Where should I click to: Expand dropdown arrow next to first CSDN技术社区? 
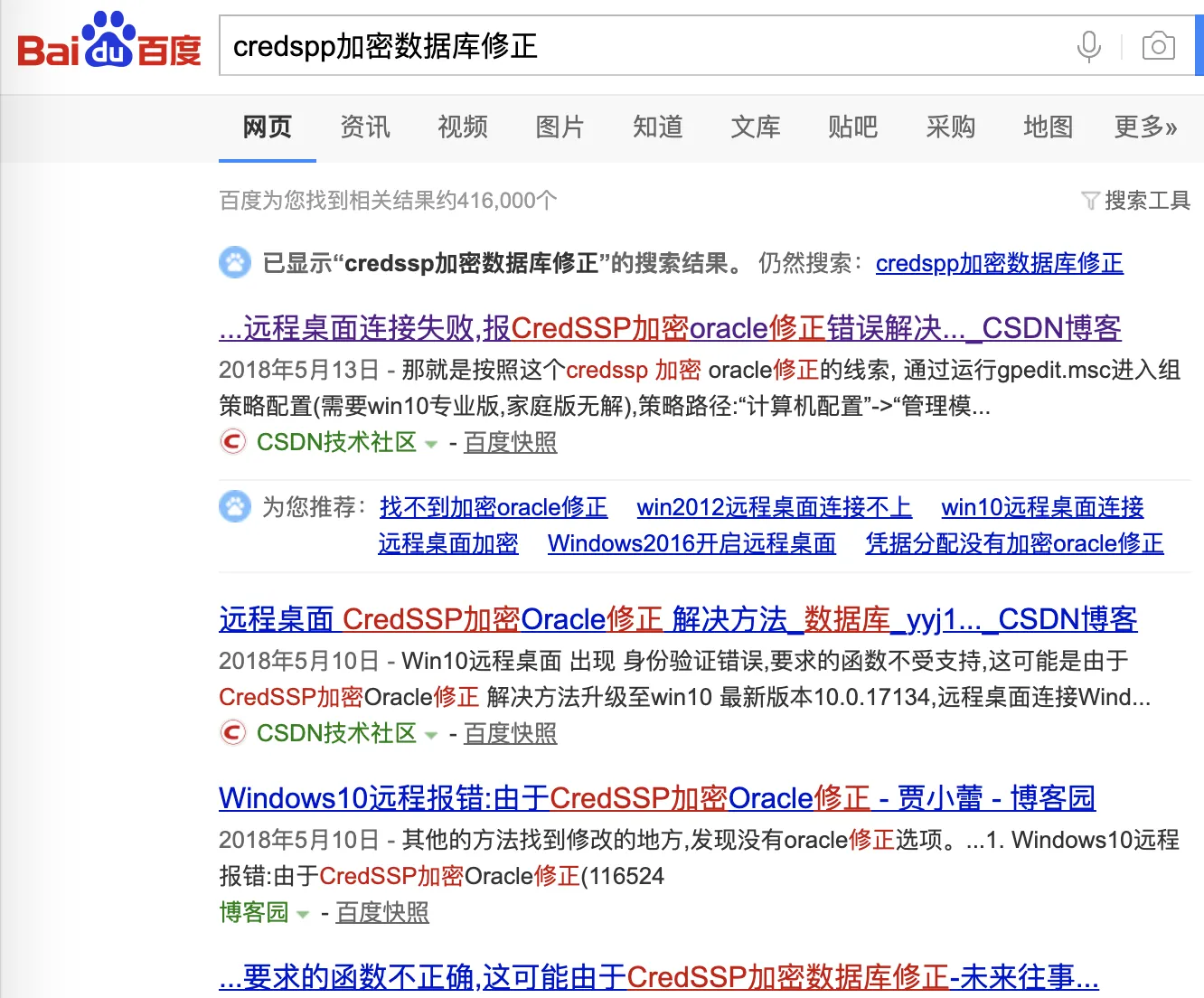[431, 444]
